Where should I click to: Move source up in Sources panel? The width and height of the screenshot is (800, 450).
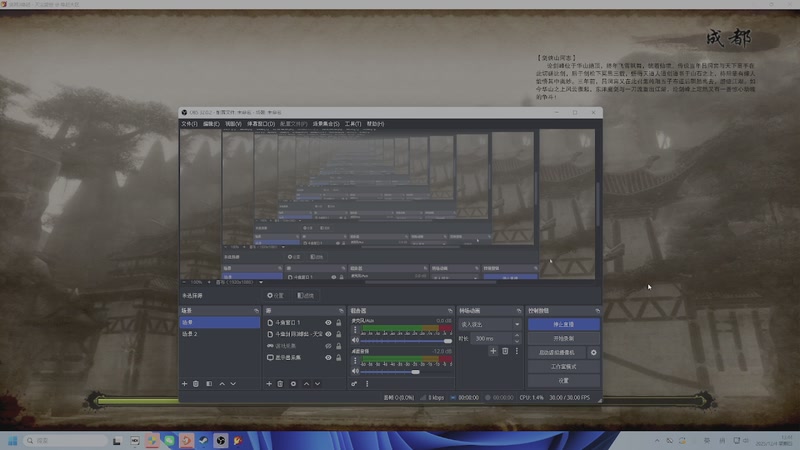point(306,384)
